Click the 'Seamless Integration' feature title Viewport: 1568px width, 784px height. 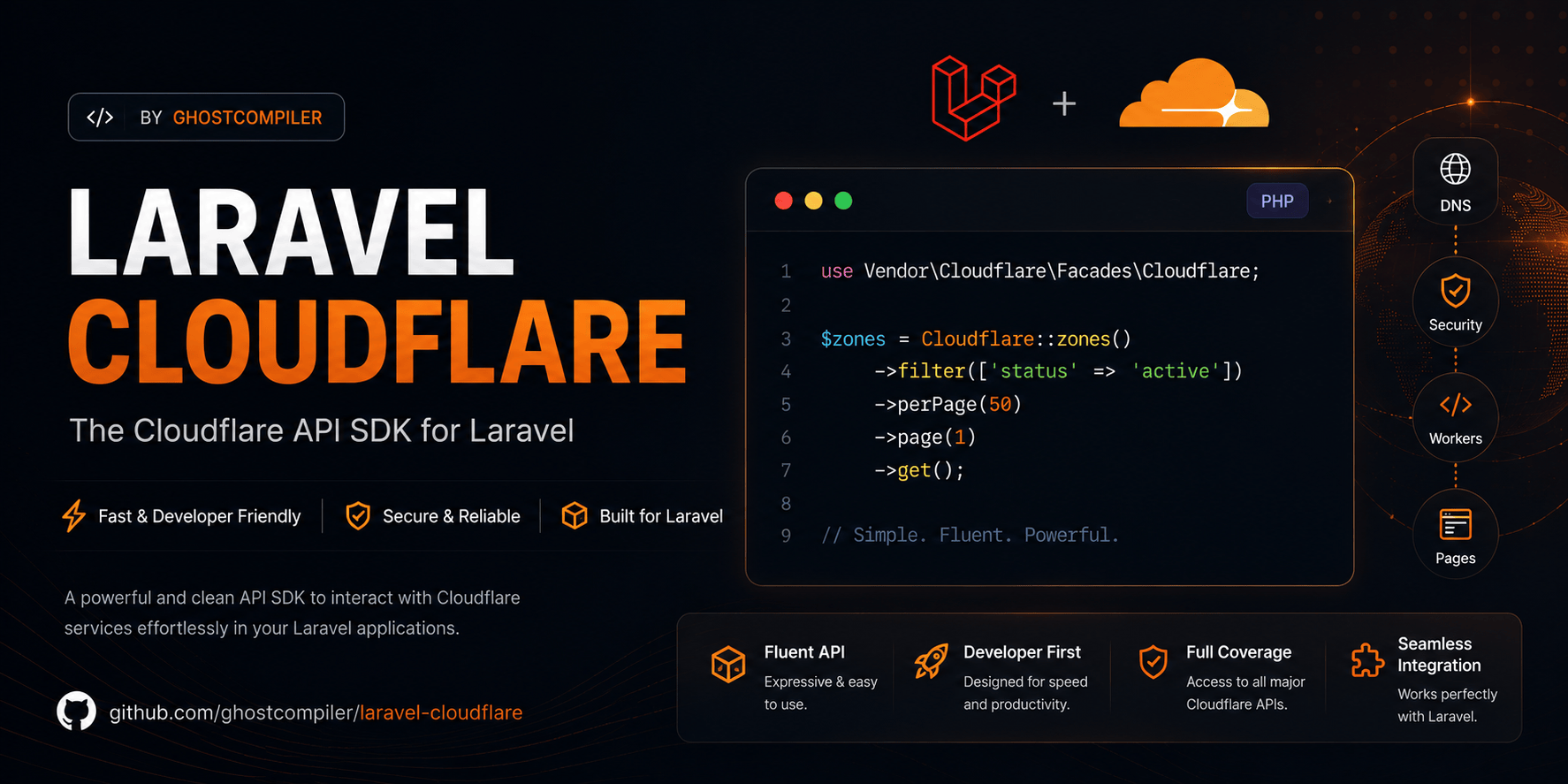pyautogui.click(x=1439, y=654)
